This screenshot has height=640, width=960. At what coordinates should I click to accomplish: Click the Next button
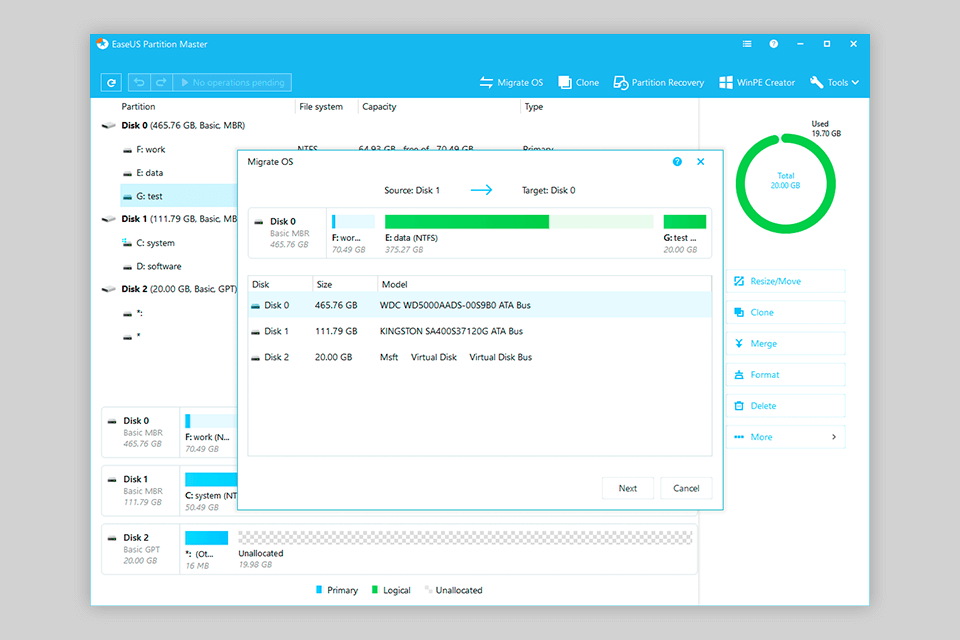[x=627, y=489]
